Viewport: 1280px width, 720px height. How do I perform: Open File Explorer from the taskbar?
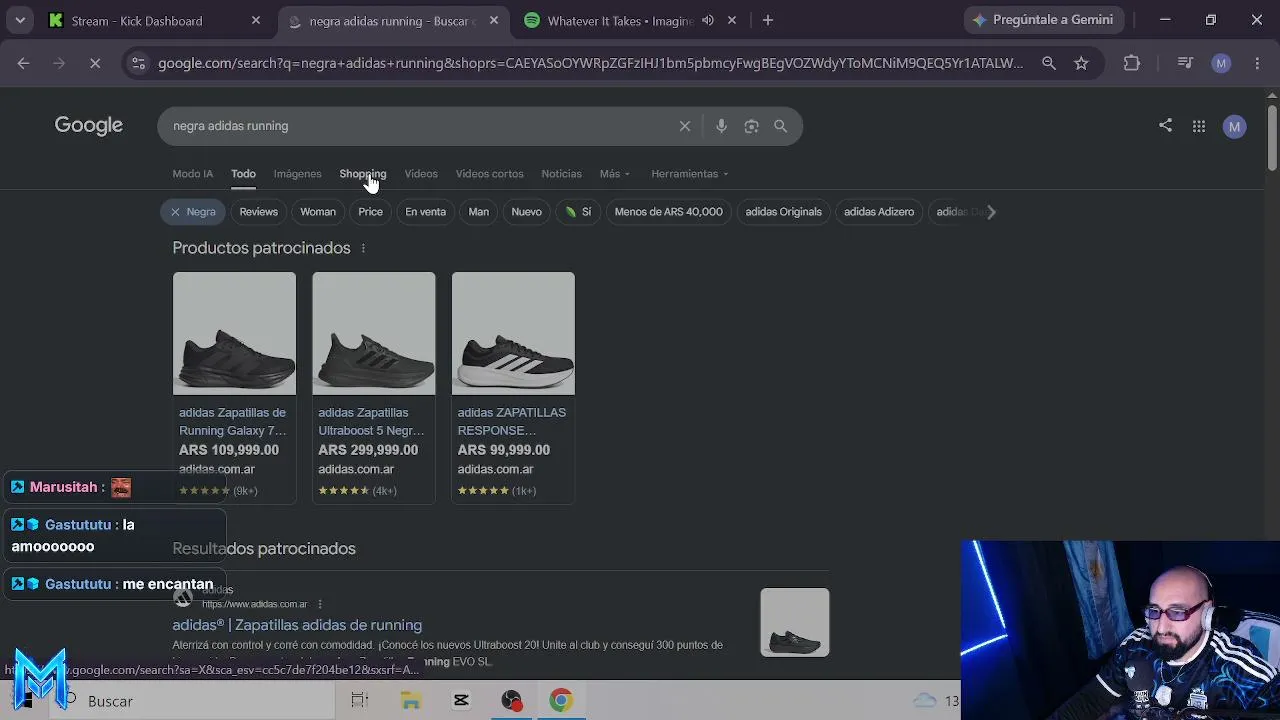tap(411, 701)
